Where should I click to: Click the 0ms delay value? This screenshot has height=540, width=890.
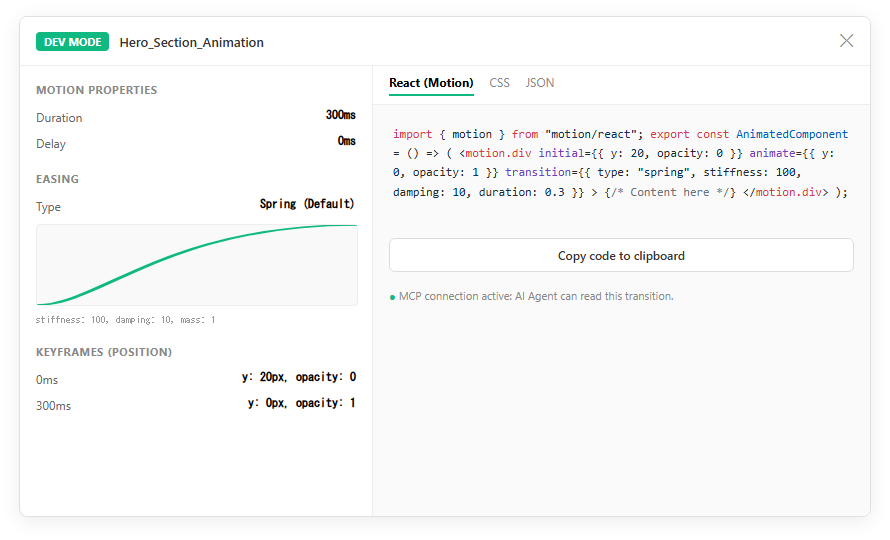pos(347,141)
